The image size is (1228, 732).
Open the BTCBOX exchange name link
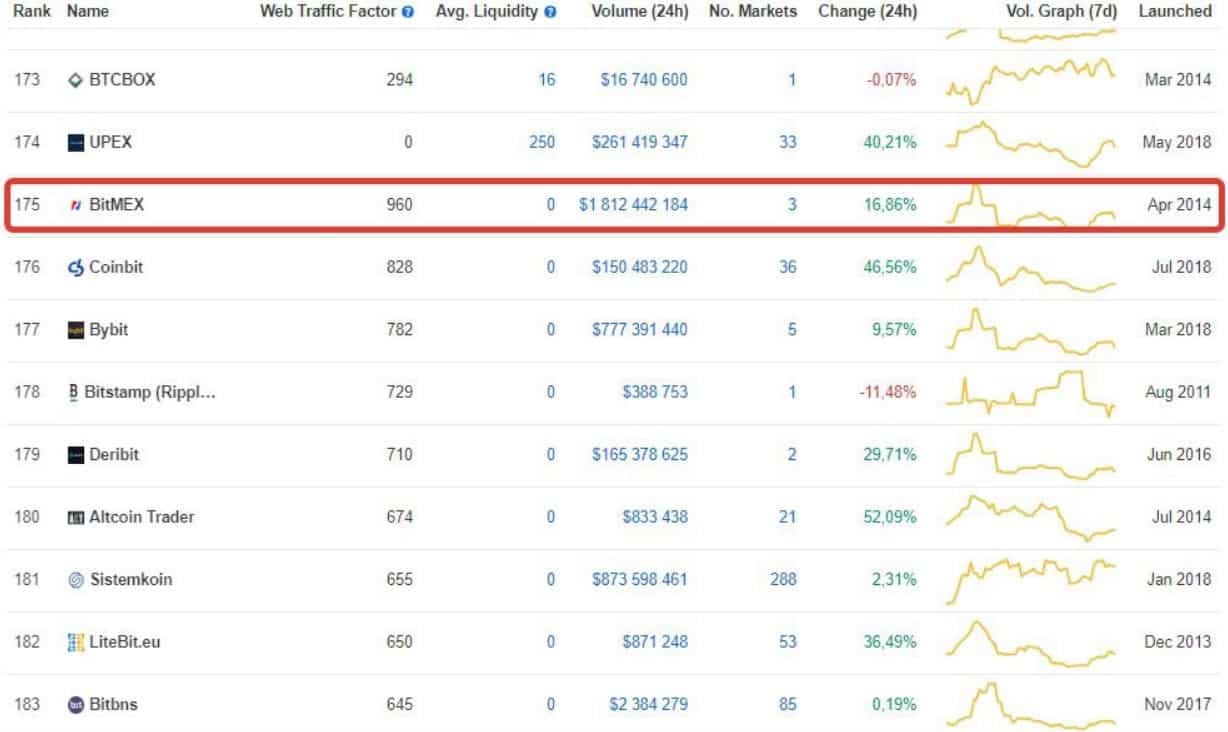point(122,80)
